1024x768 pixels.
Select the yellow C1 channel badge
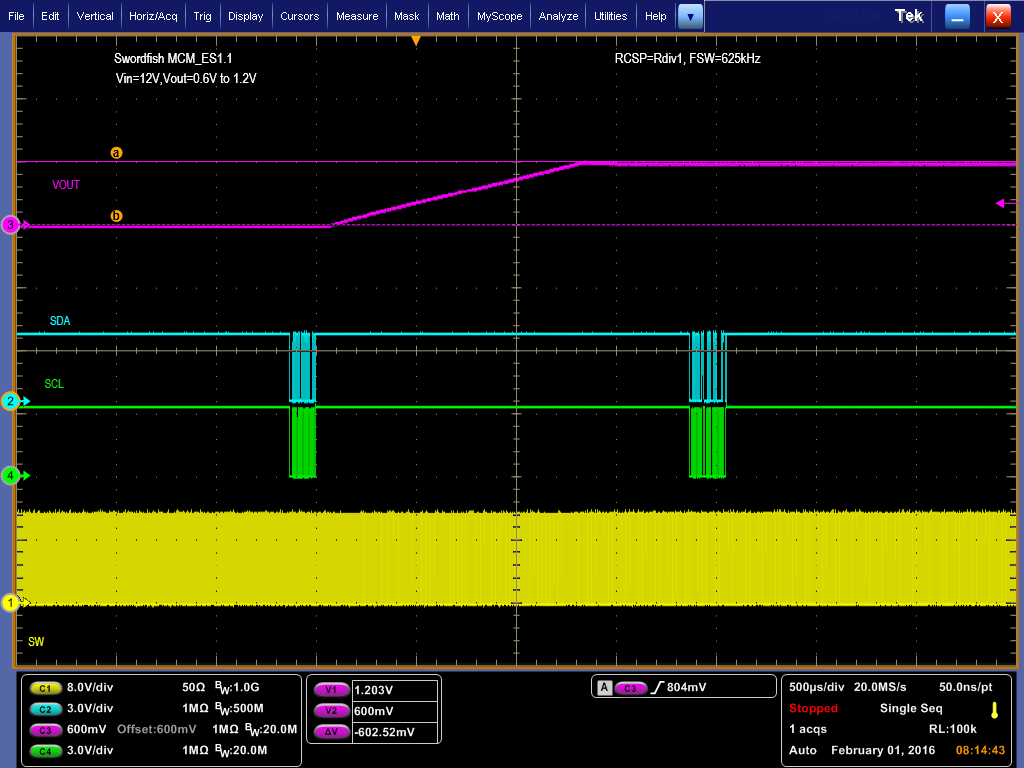pos(45,688)
